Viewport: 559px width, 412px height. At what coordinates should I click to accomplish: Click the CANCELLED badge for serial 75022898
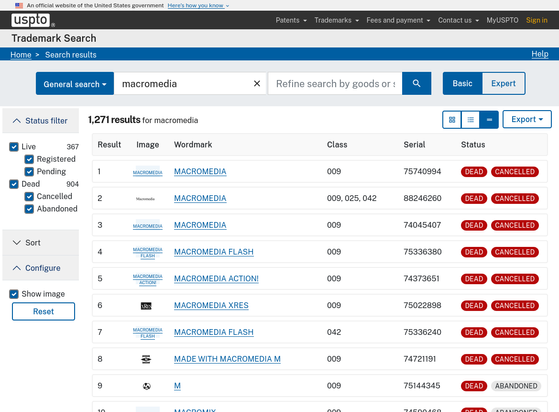515,306
